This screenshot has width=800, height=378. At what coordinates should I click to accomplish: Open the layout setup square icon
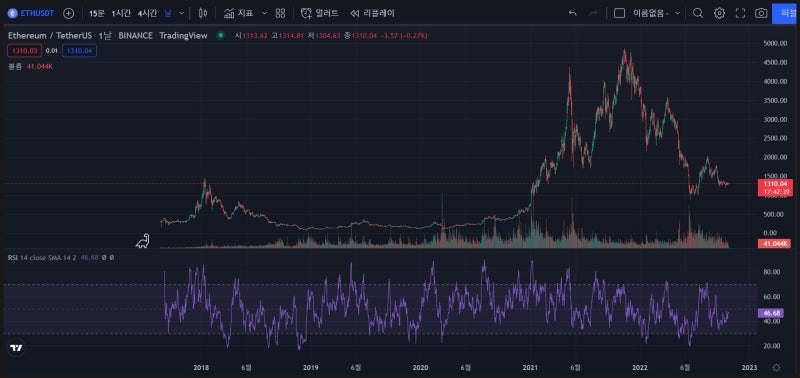coord(619,13)
